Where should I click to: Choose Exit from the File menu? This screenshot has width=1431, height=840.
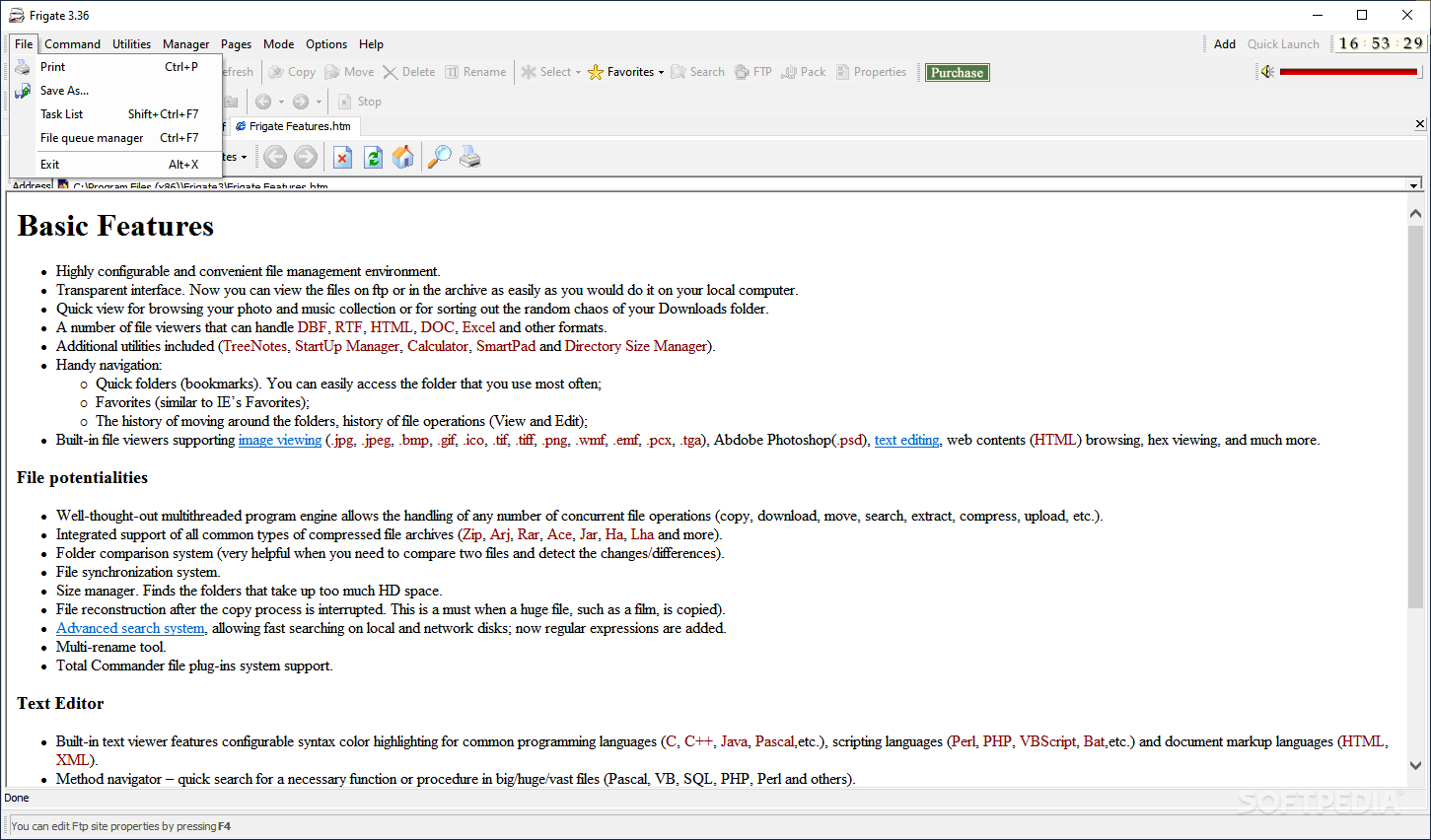coord(115,165)
